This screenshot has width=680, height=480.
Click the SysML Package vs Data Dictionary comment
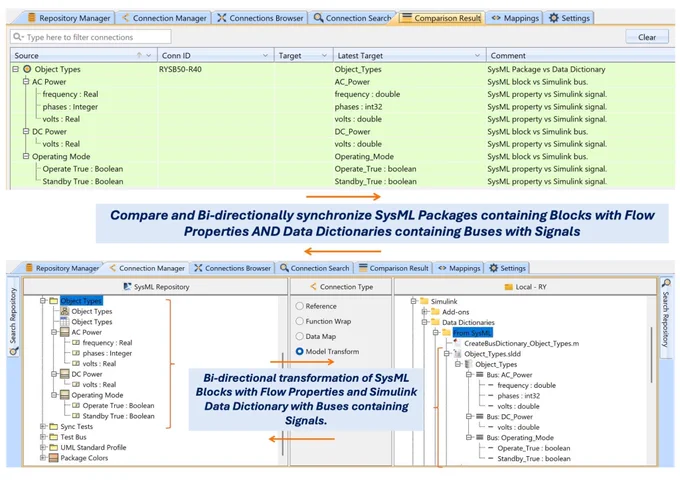(x=546, y=69)
